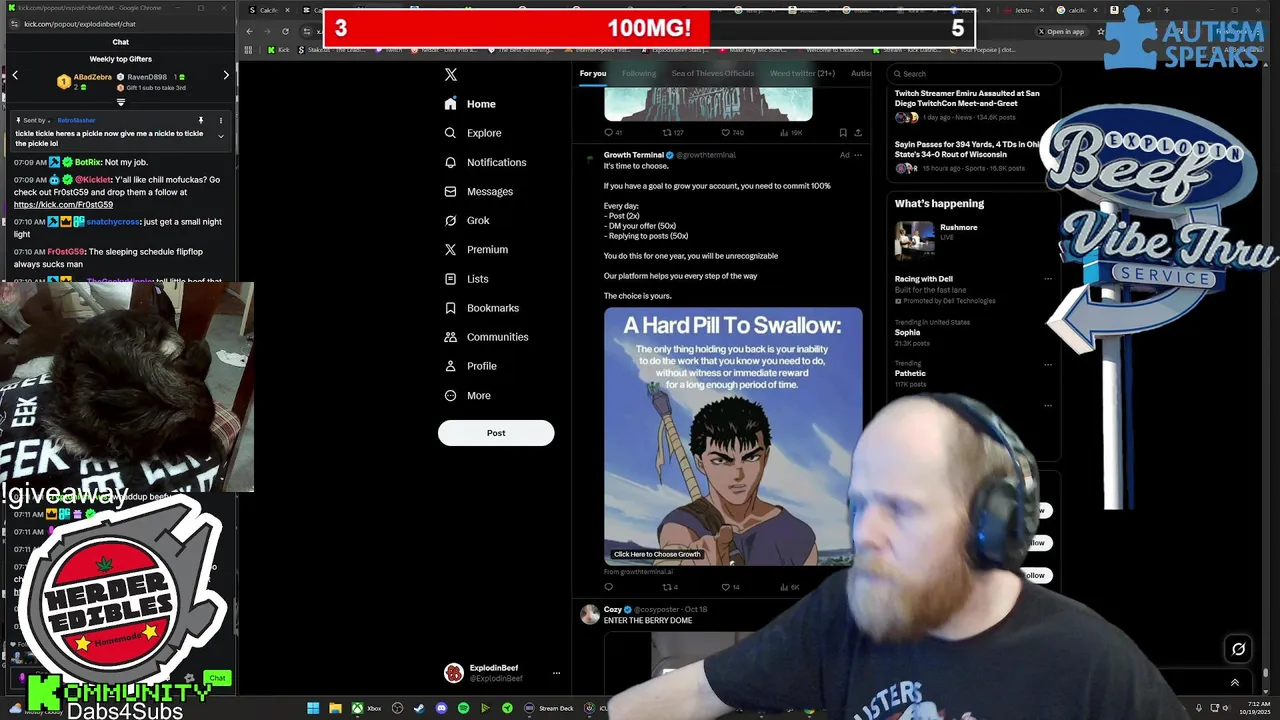This screenshot has width=1280, height=720.
Task: Click Here to Choose Growth link
Action: [x=657, y=554]
